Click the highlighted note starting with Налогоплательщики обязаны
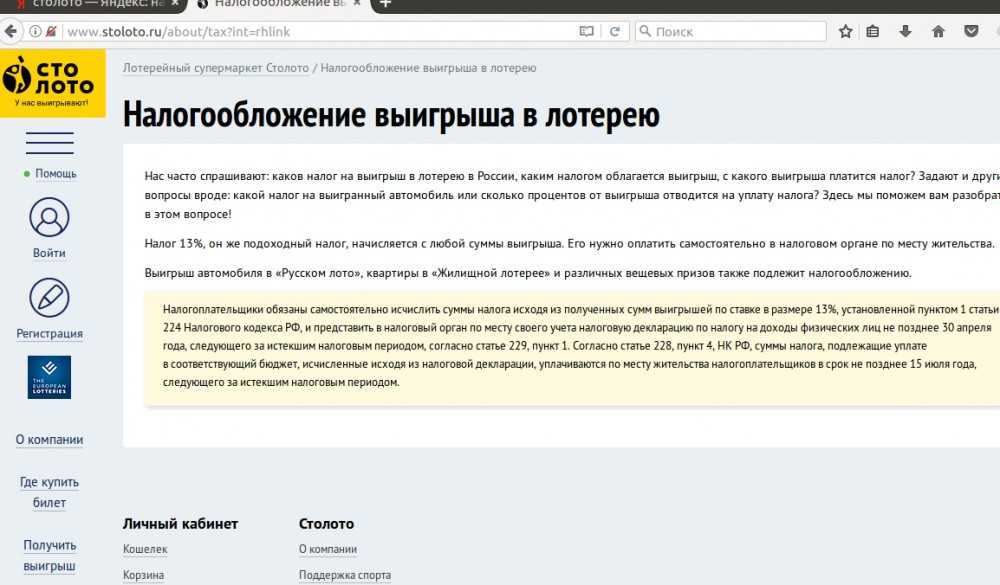 (572, 349)
